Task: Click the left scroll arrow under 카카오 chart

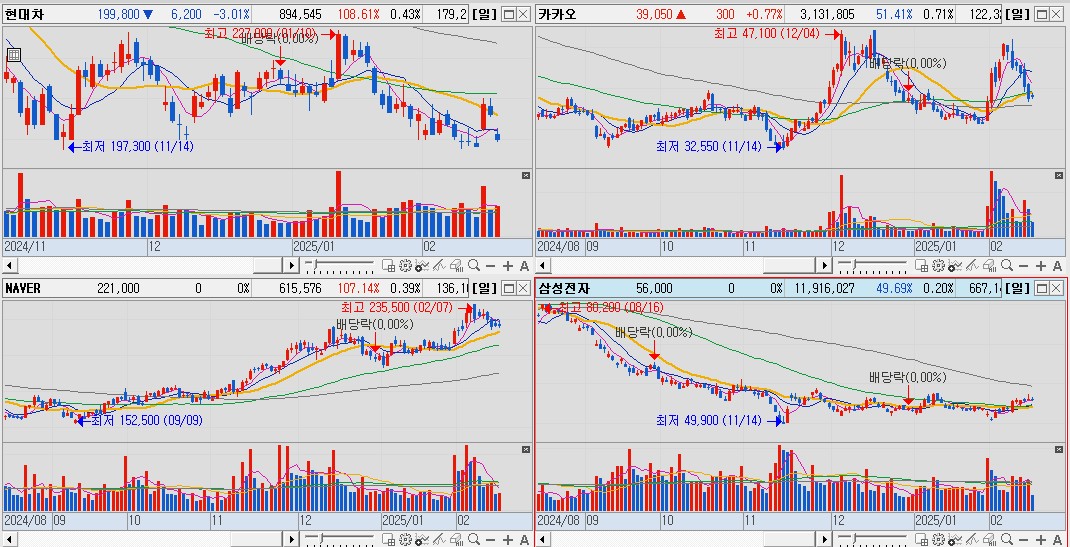Action: [542, 265]
